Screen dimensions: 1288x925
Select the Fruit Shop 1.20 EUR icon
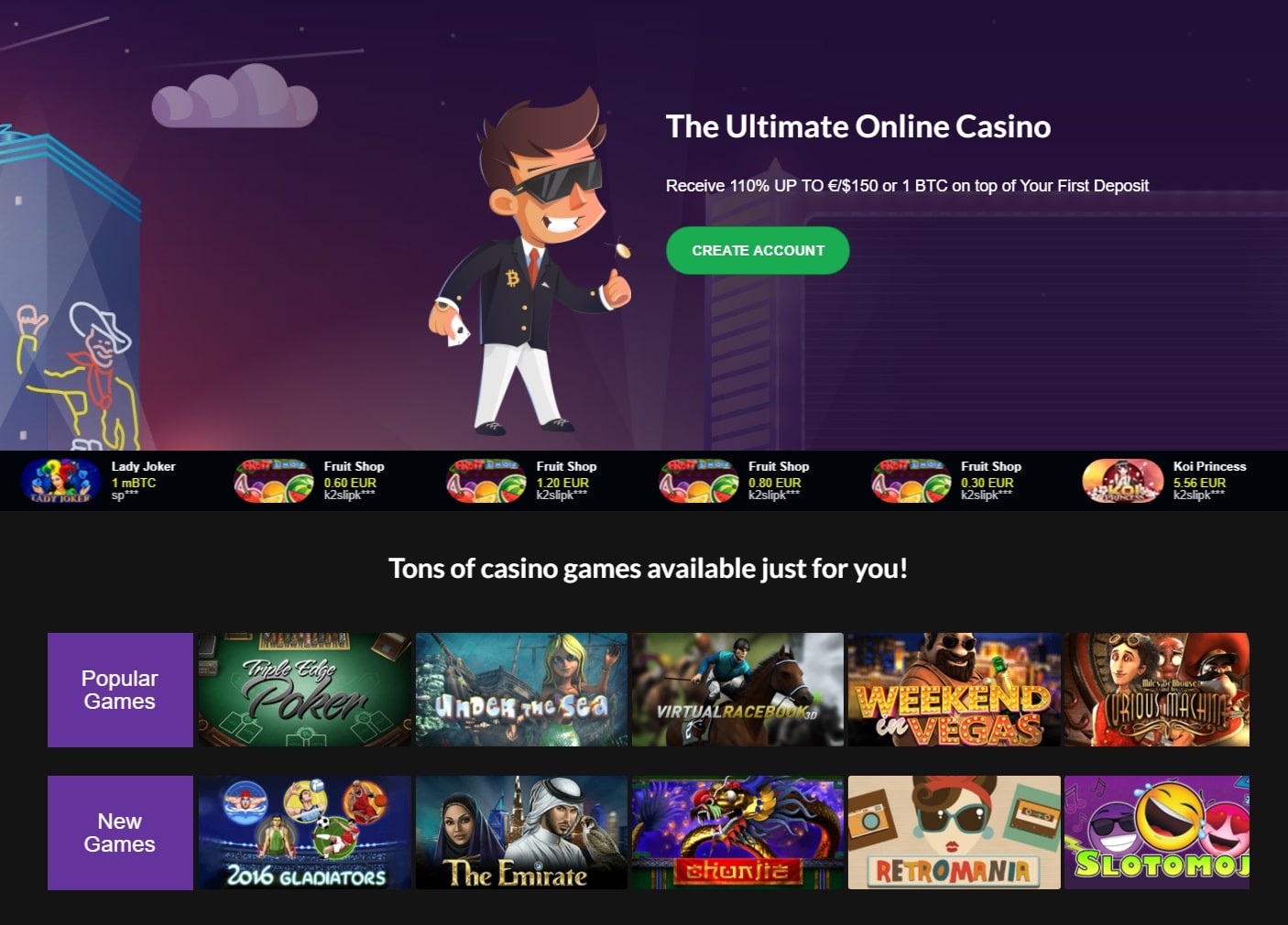coord(486,481)
